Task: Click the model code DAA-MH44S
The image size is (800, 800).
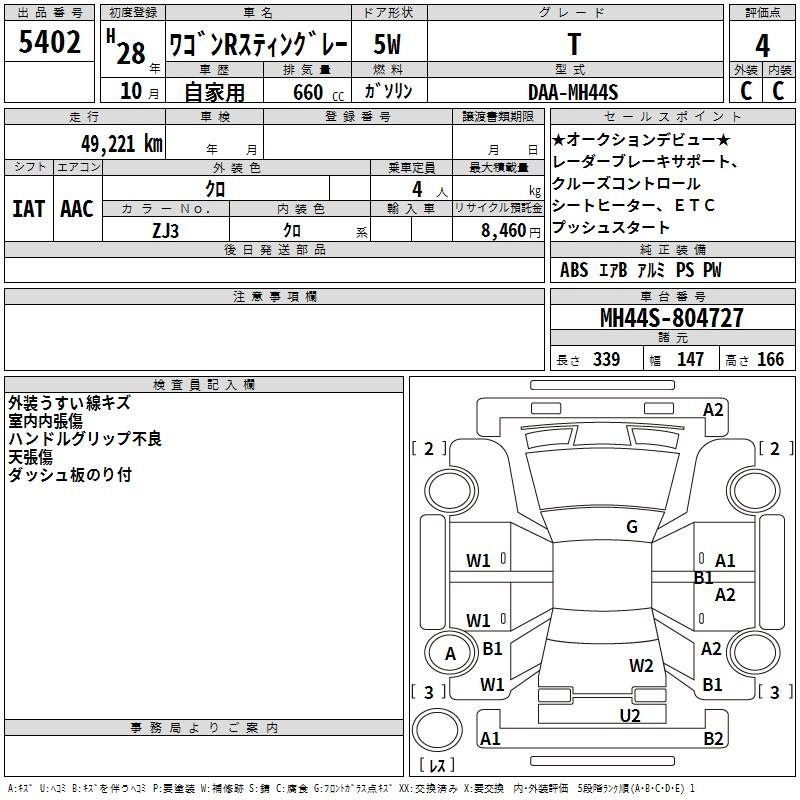Action: pyautogui.click(x=573, y=92)
